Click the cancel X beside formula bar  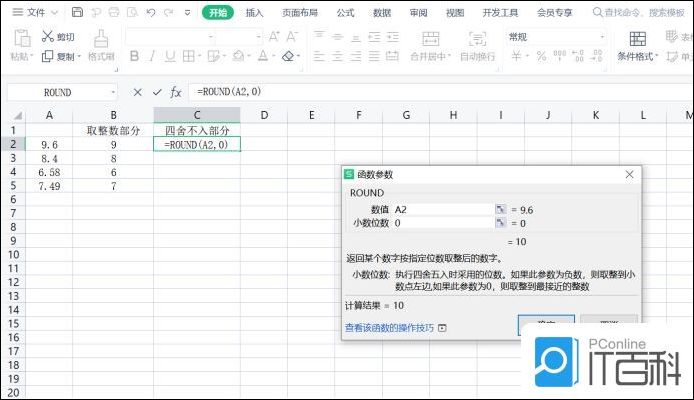click(138, 92)
